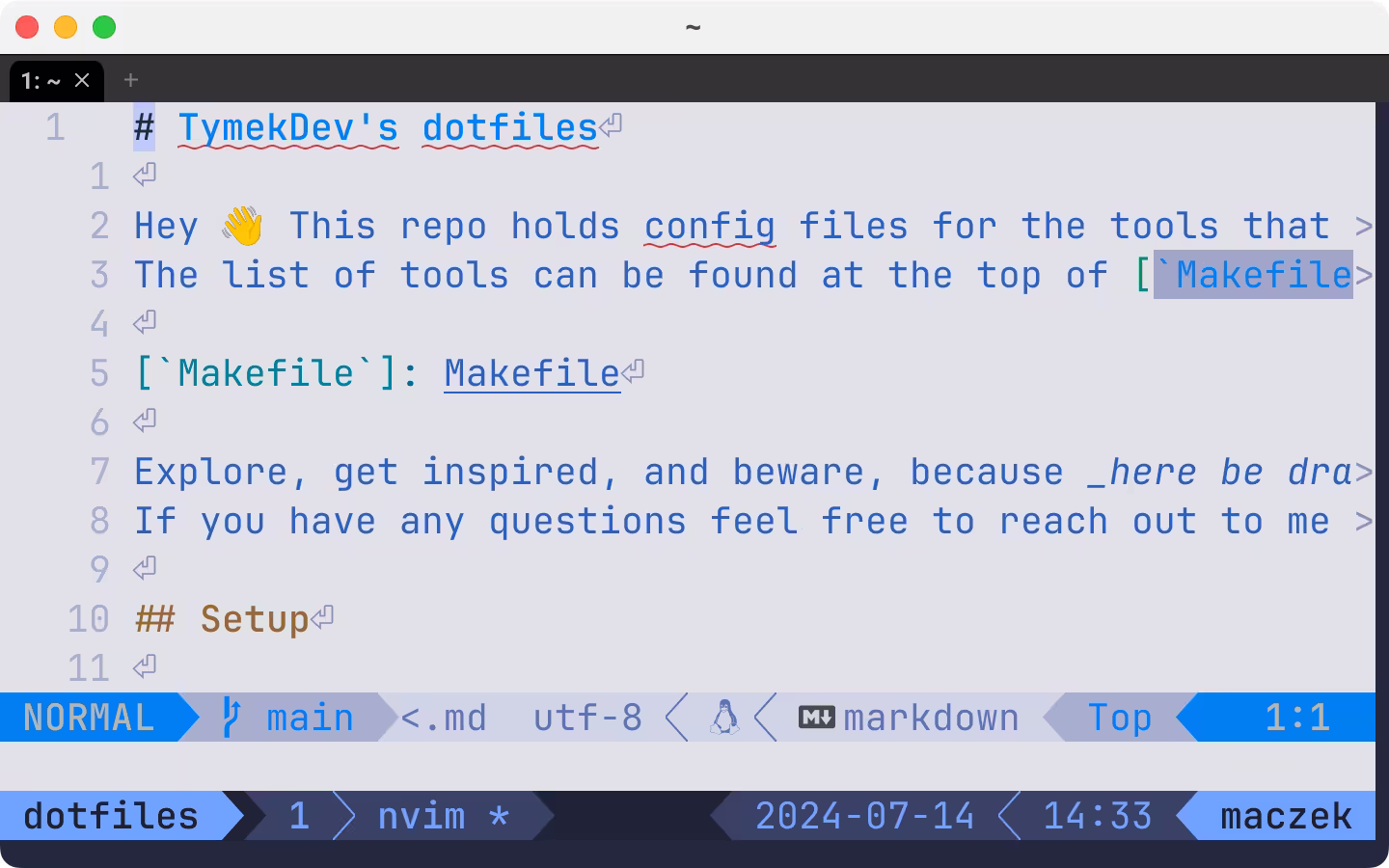The height and width of the screenshot is (868, 1389).
Task: Click the 'maczek' hostname in tmux bar
Action: (1286, 816)
